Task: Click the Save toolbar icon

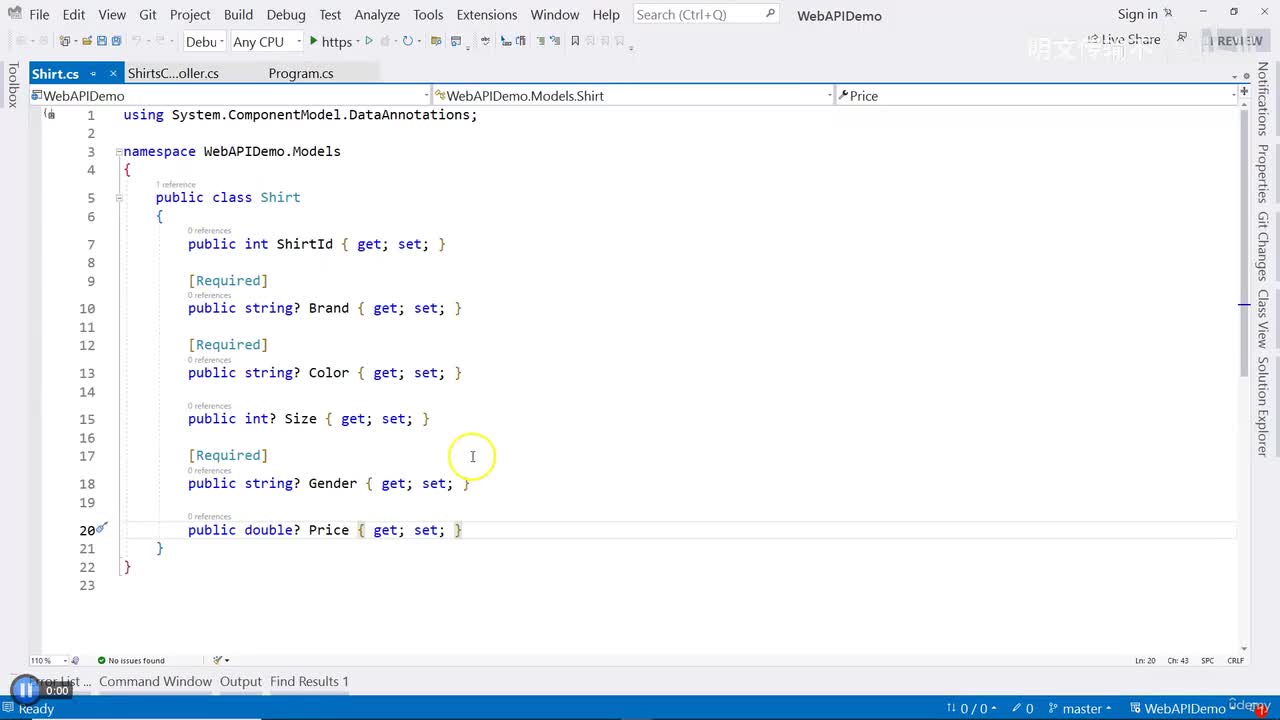Action: (x=102, y=41)
